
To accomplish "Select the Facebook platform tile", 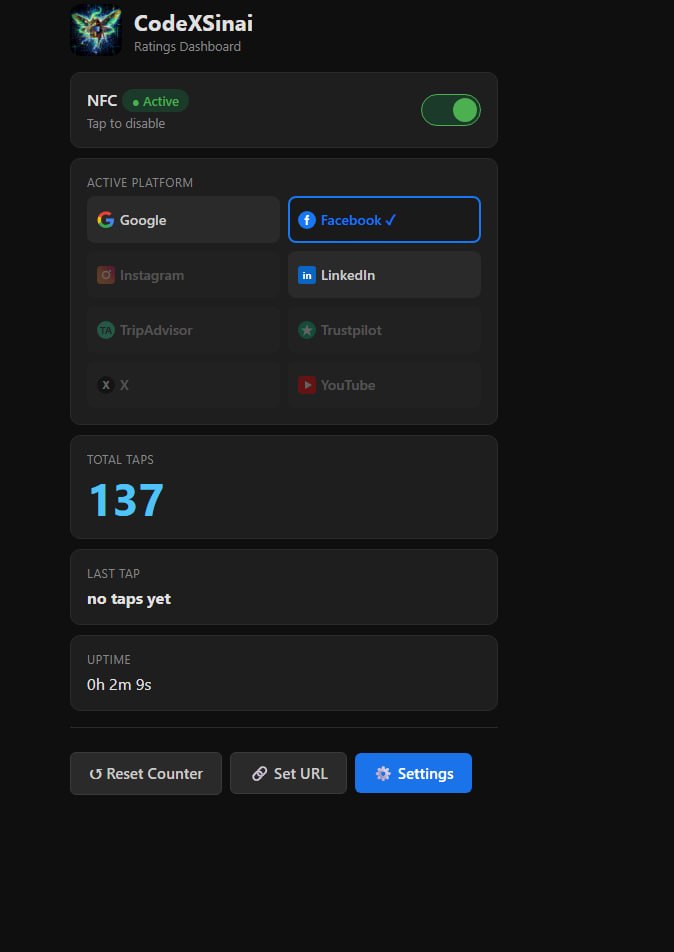I will pos(384,220).
